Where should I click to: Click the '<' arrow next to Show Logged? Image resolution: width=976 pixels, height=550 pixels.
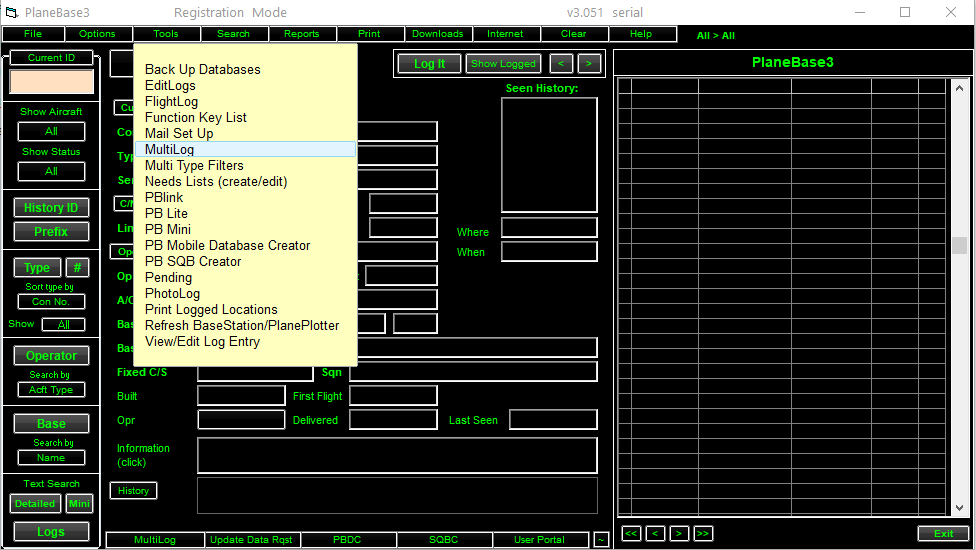coord(562,63)
